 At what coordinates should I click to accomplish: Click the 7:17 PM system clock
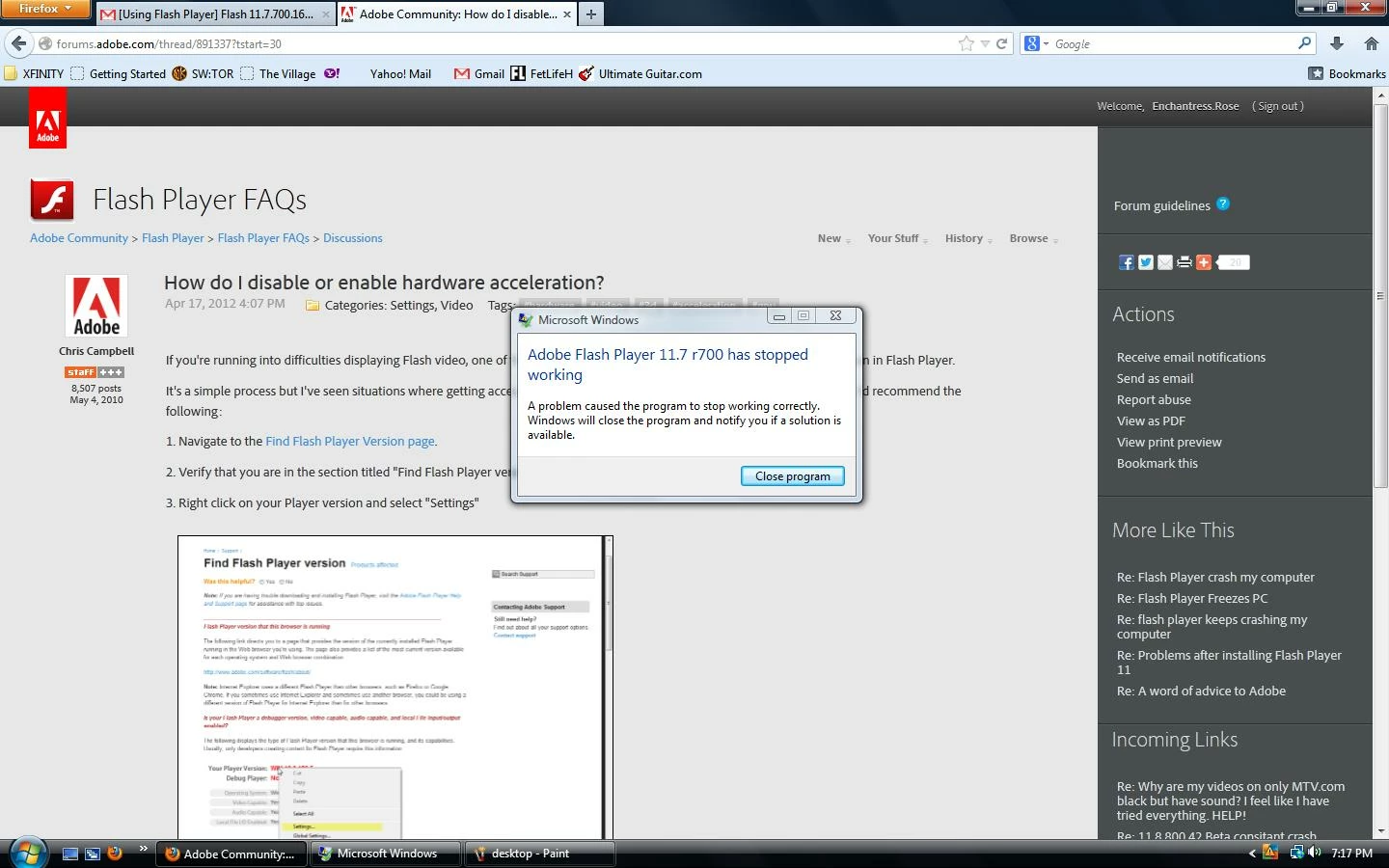coord(1351,854)
